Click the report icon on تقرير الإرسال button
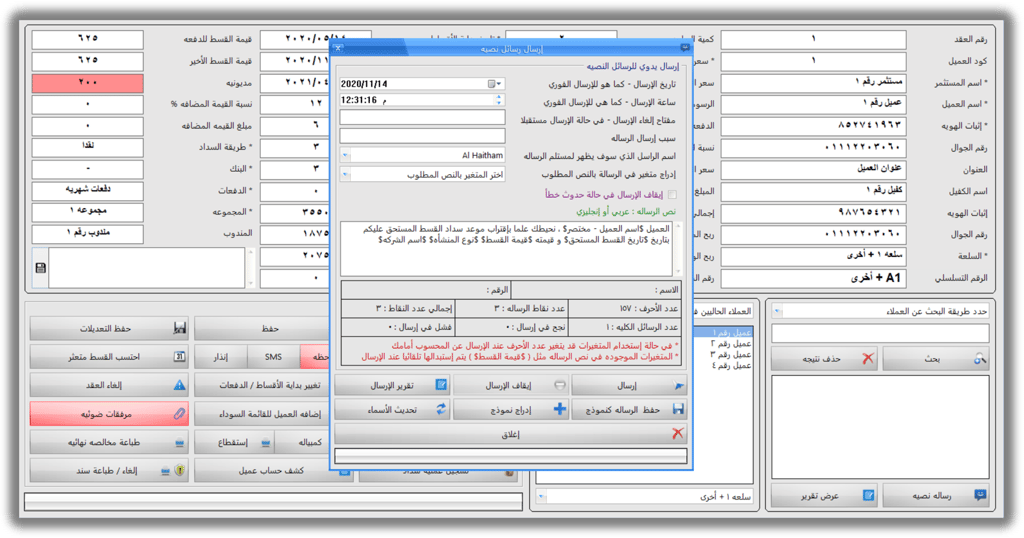1024x538 pixels. [x=441, y=385]
